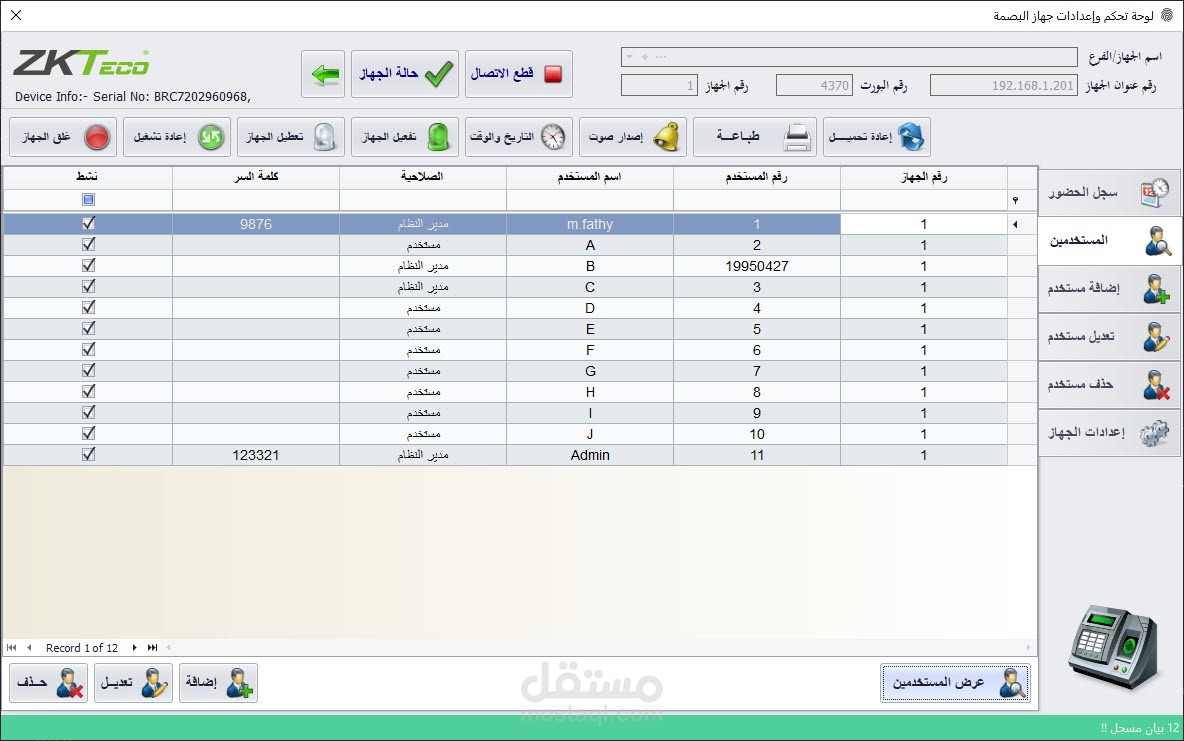This screenshot has width=1184, height=741.
Task: Toggle active checkbox for user A
Action: coord(88,245)
